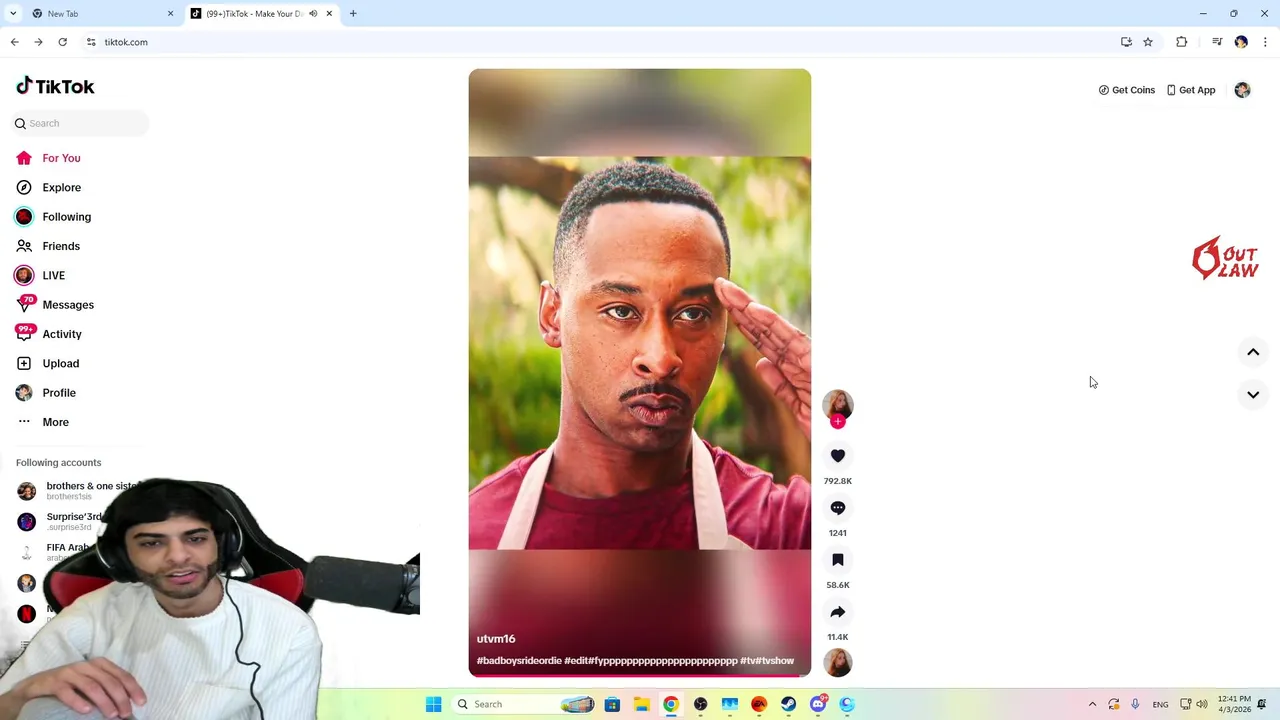Mute the TikTok tab audio
Image resolution: width=1280 pixels, height=720 pixels.
(313, 14)
